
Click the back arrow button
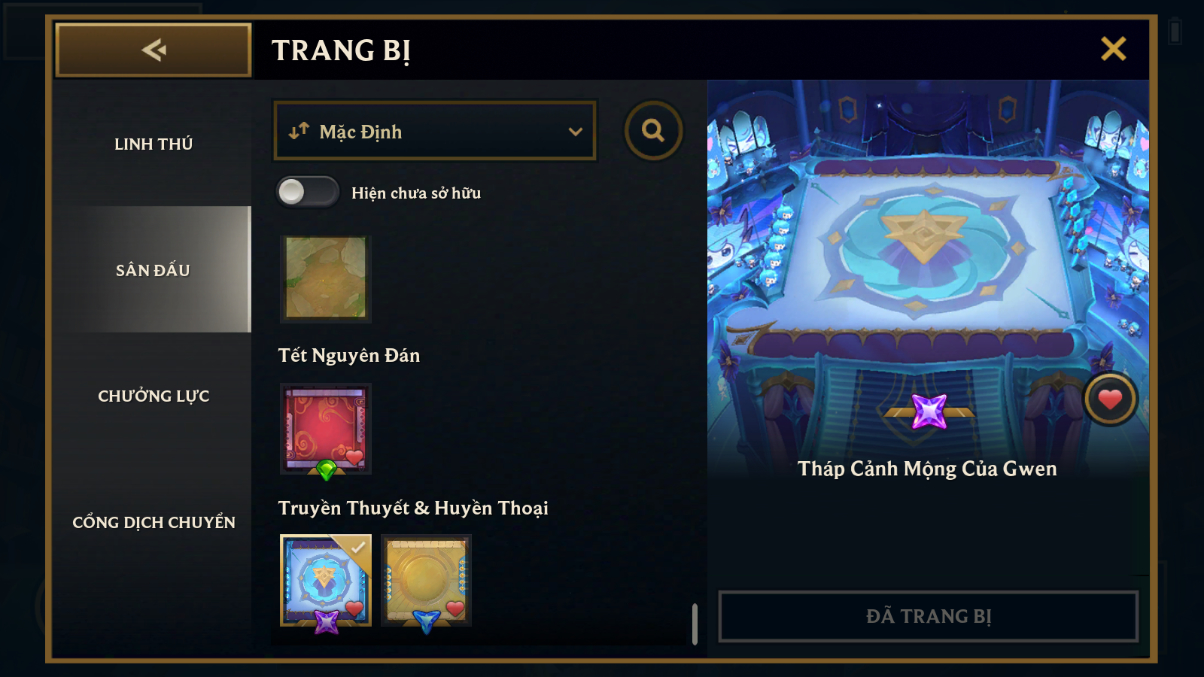click(x=153, y=50)
